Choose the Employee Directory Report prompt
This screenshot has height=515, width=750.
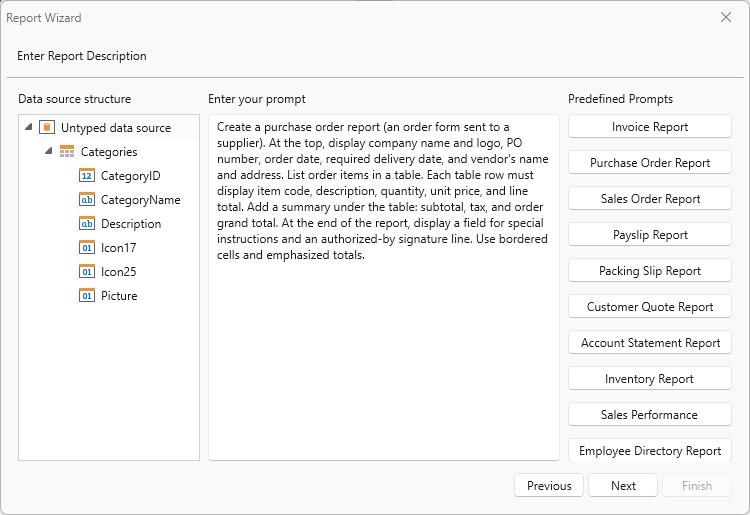click(x=650, y=450)
